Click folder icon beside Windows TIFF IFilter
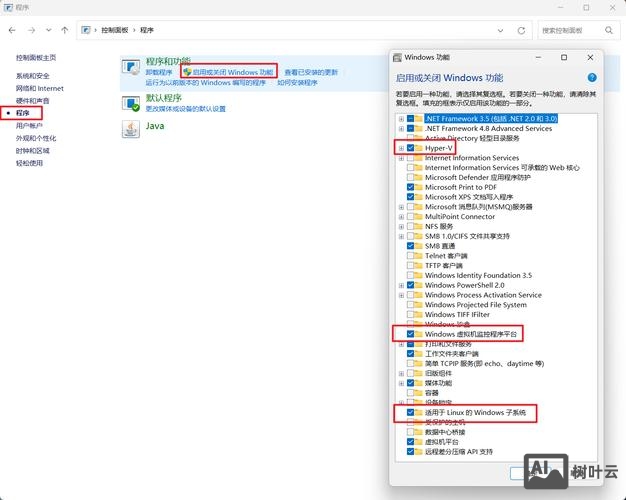 pos(418,314)
